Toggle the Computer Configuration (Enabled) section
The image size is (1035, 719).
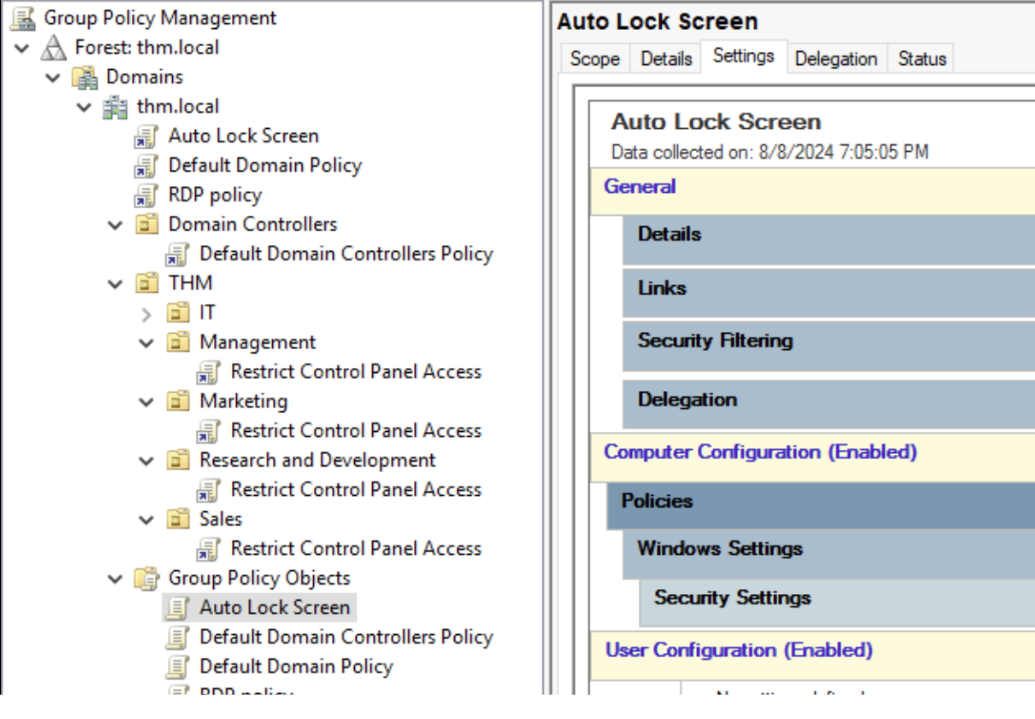(x=760, y=452)
